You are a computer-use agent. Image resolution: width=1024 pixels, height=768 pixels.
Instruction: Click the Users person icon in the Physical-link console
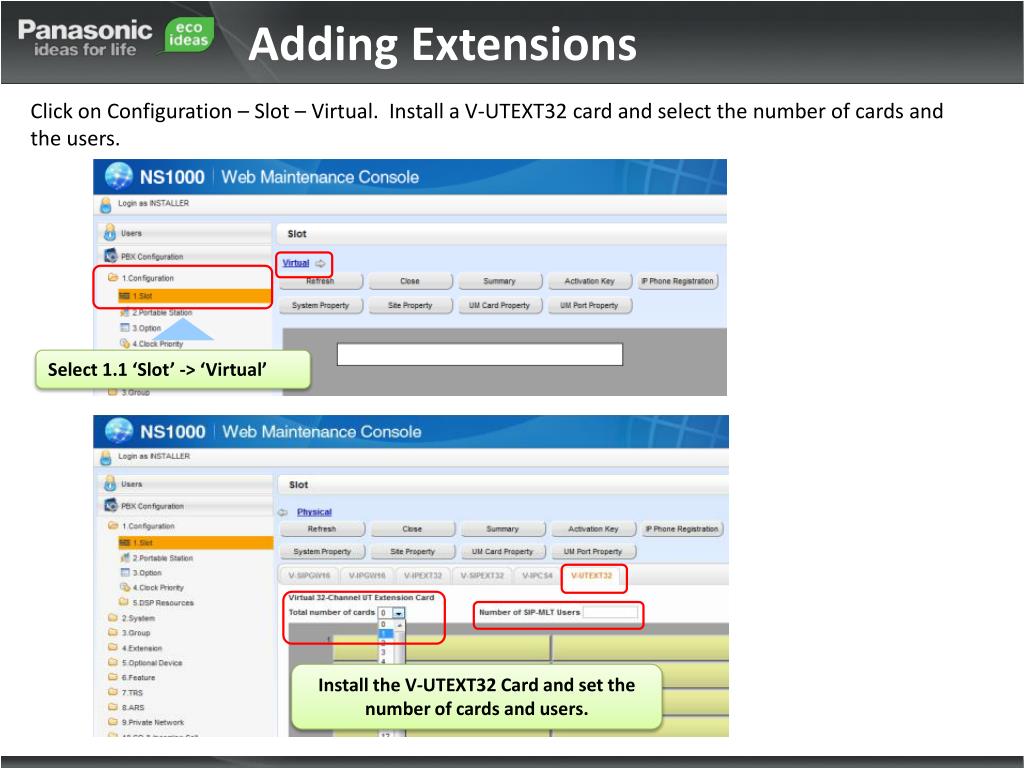point(110,484)
